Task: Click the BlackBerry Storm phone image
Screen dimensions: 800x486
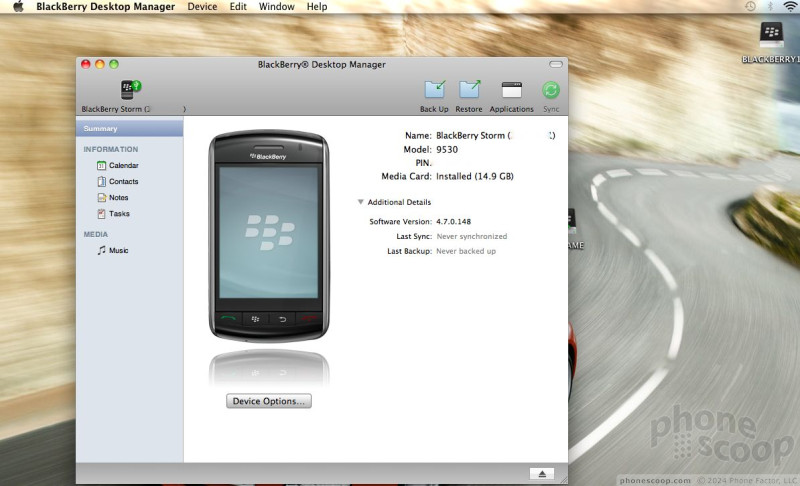Action: (269, 236)
